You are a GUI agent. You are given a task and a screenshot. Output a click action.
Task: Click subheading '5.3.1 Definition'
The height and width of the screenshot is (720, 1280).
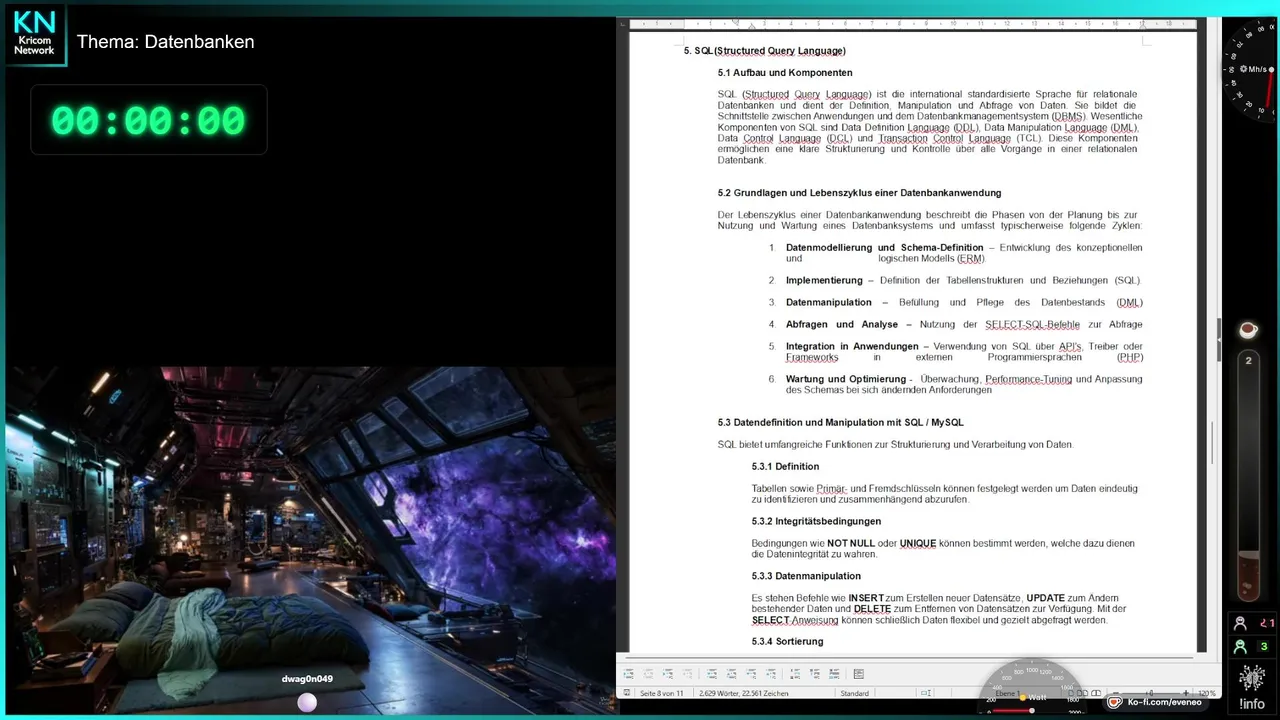[785, 467]
